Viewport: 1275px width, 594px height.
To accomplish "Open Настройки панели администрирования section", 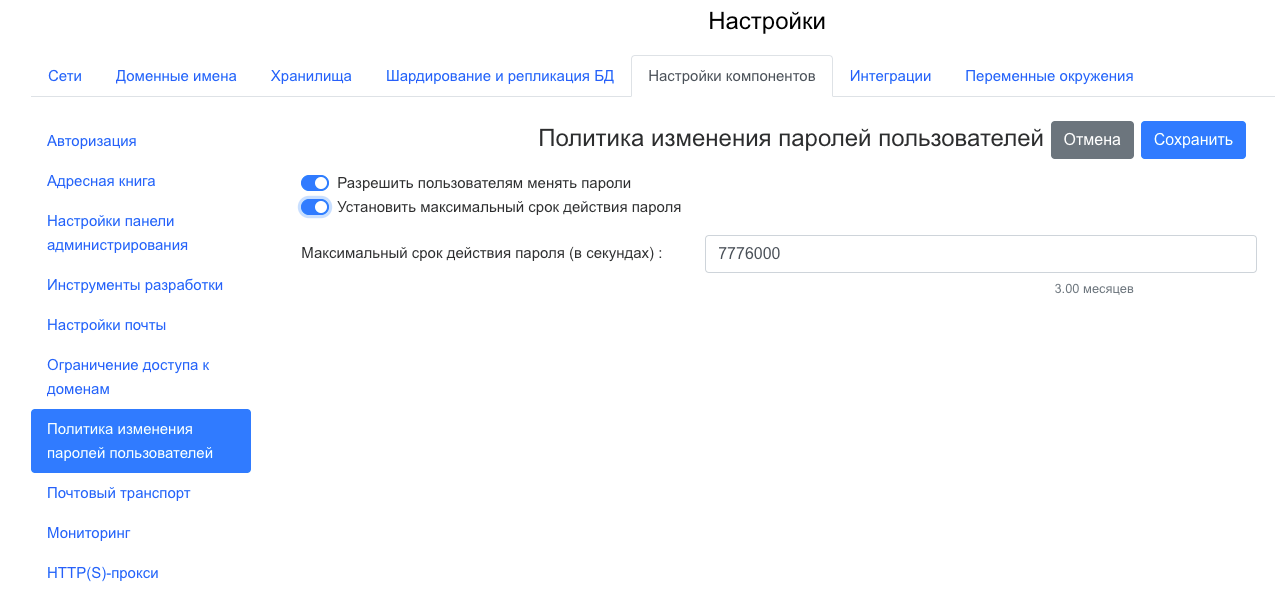I will click(x=117, y=233).
